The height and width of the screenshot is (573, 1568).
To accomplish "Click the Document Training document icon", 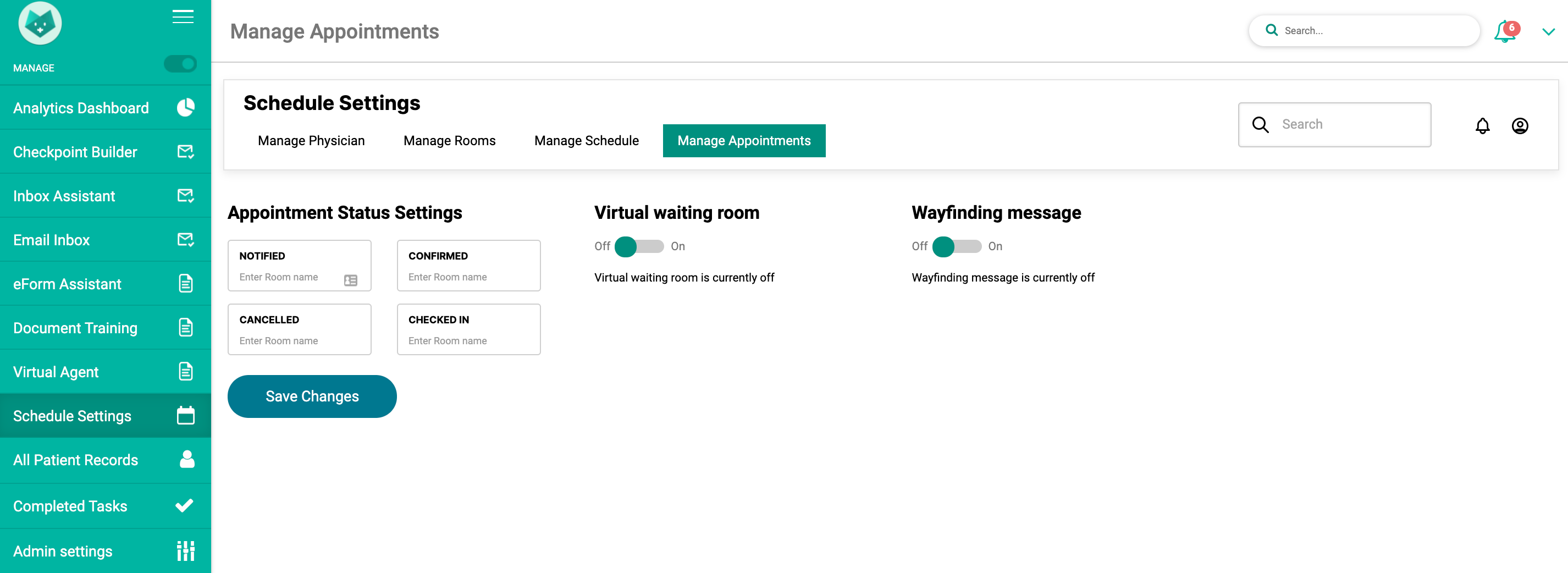I will (186, 328).
